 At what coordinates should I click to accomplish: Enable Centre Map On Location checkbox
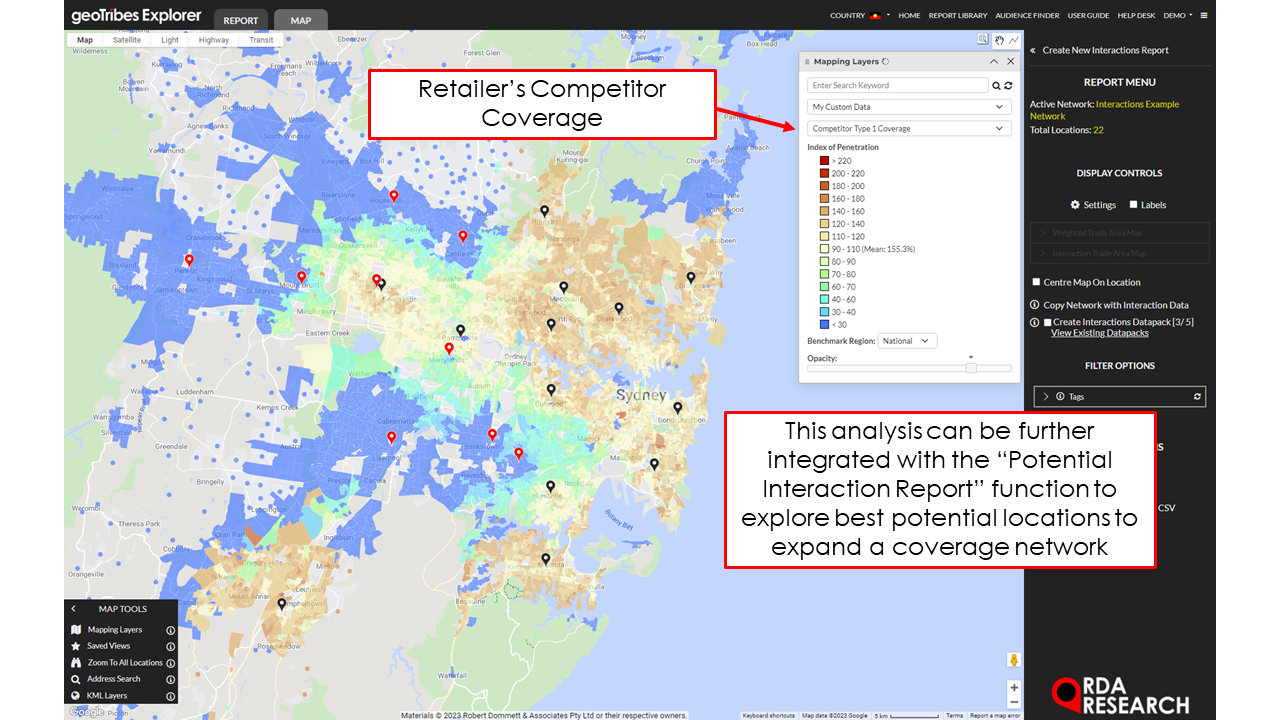coord(1036,282)
